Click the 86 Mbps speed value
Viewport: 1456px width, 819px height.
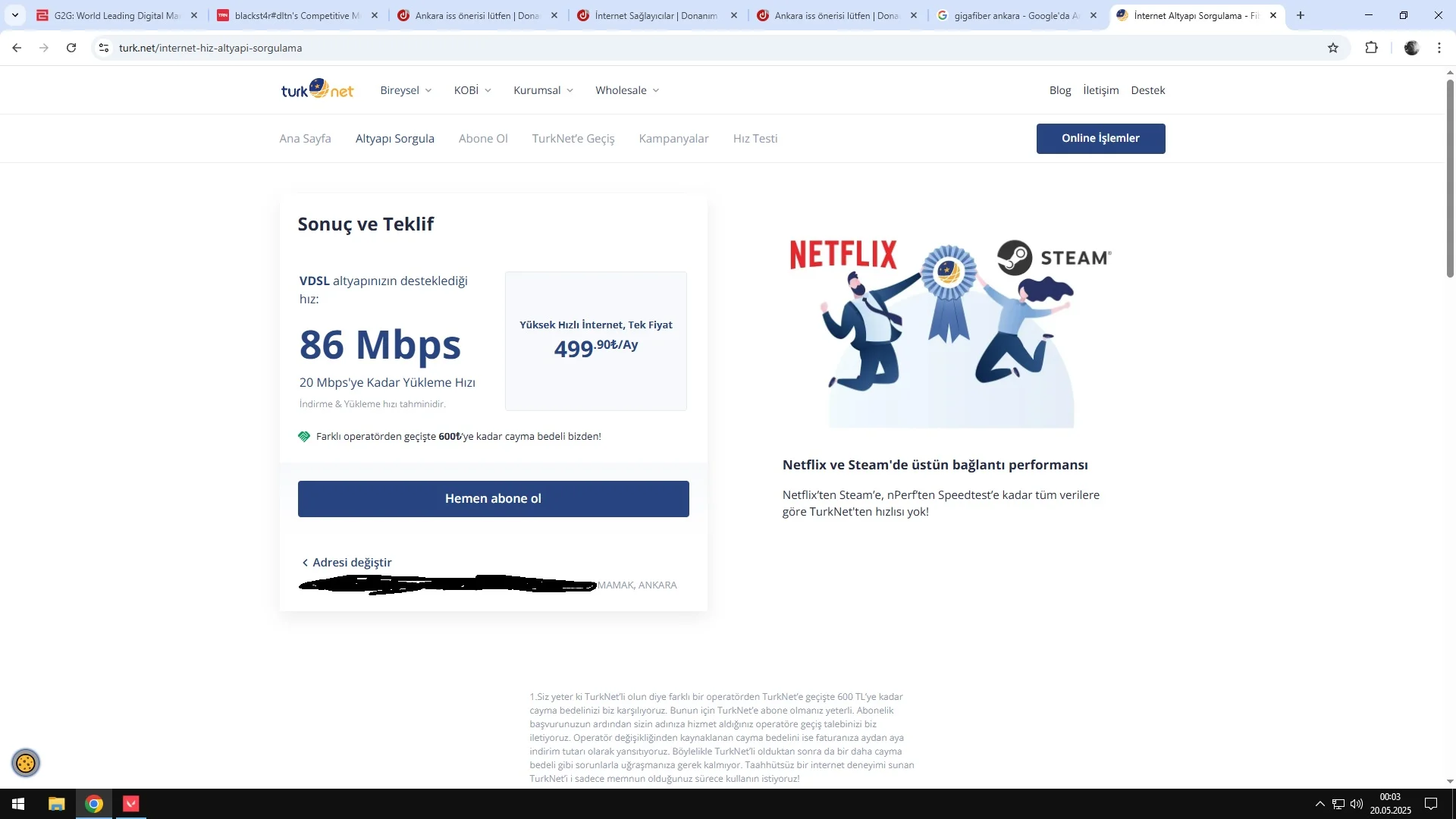[380, 345]
